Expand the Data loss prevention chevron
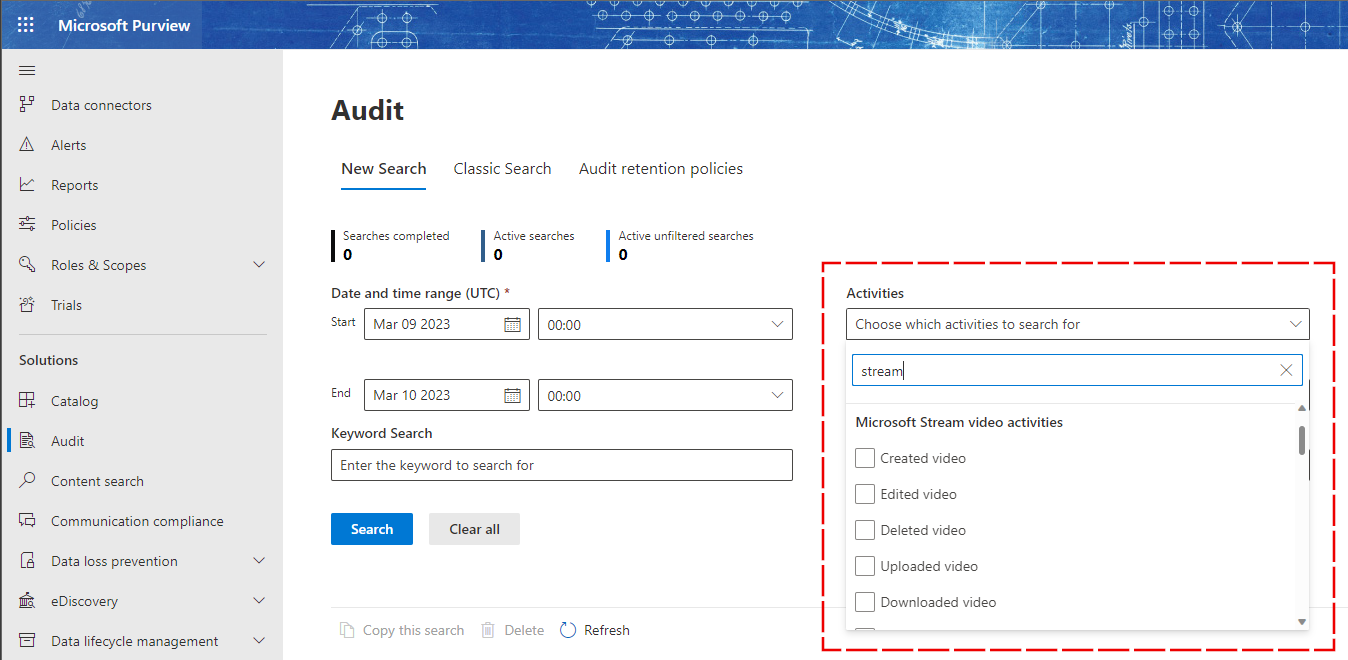This screenshot has width=1348, height=660. point(259,560)
